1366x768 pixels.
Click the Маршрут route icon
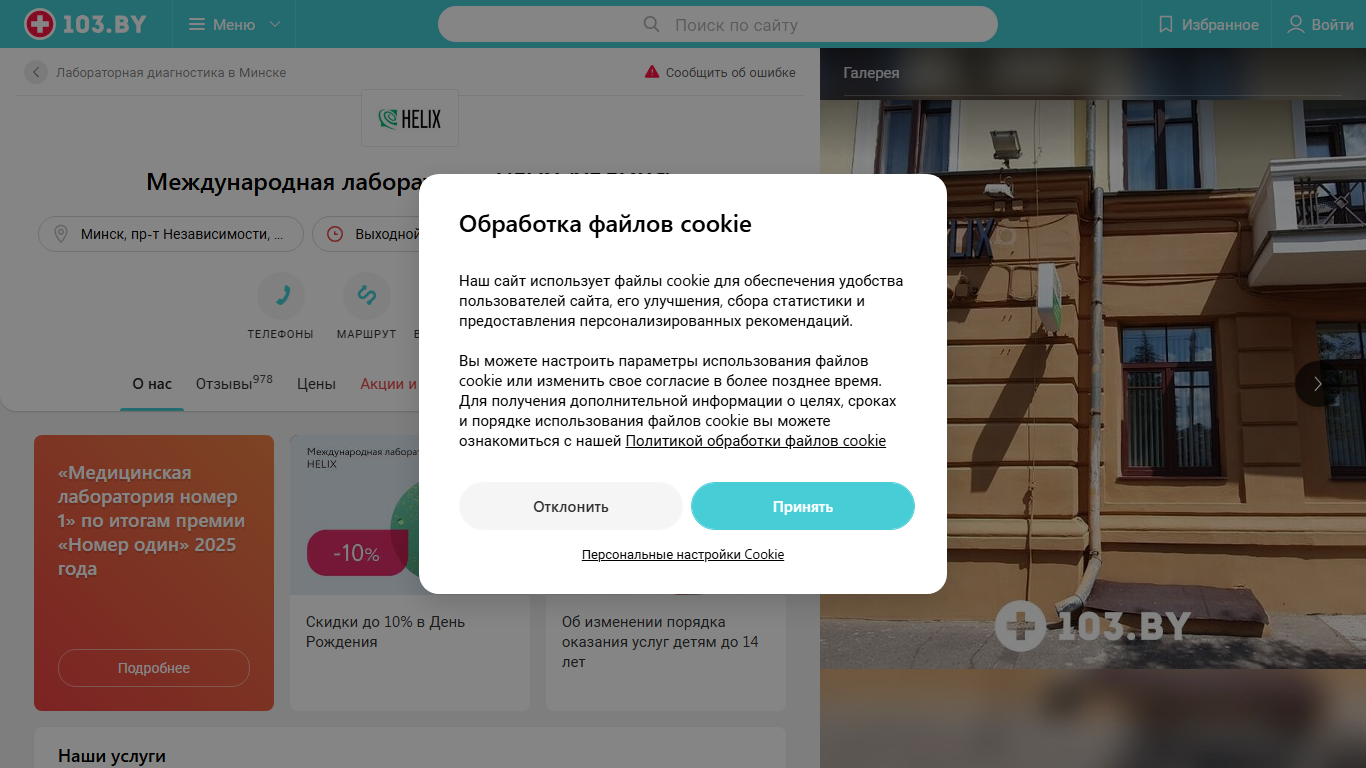click(x=366, y=295)
